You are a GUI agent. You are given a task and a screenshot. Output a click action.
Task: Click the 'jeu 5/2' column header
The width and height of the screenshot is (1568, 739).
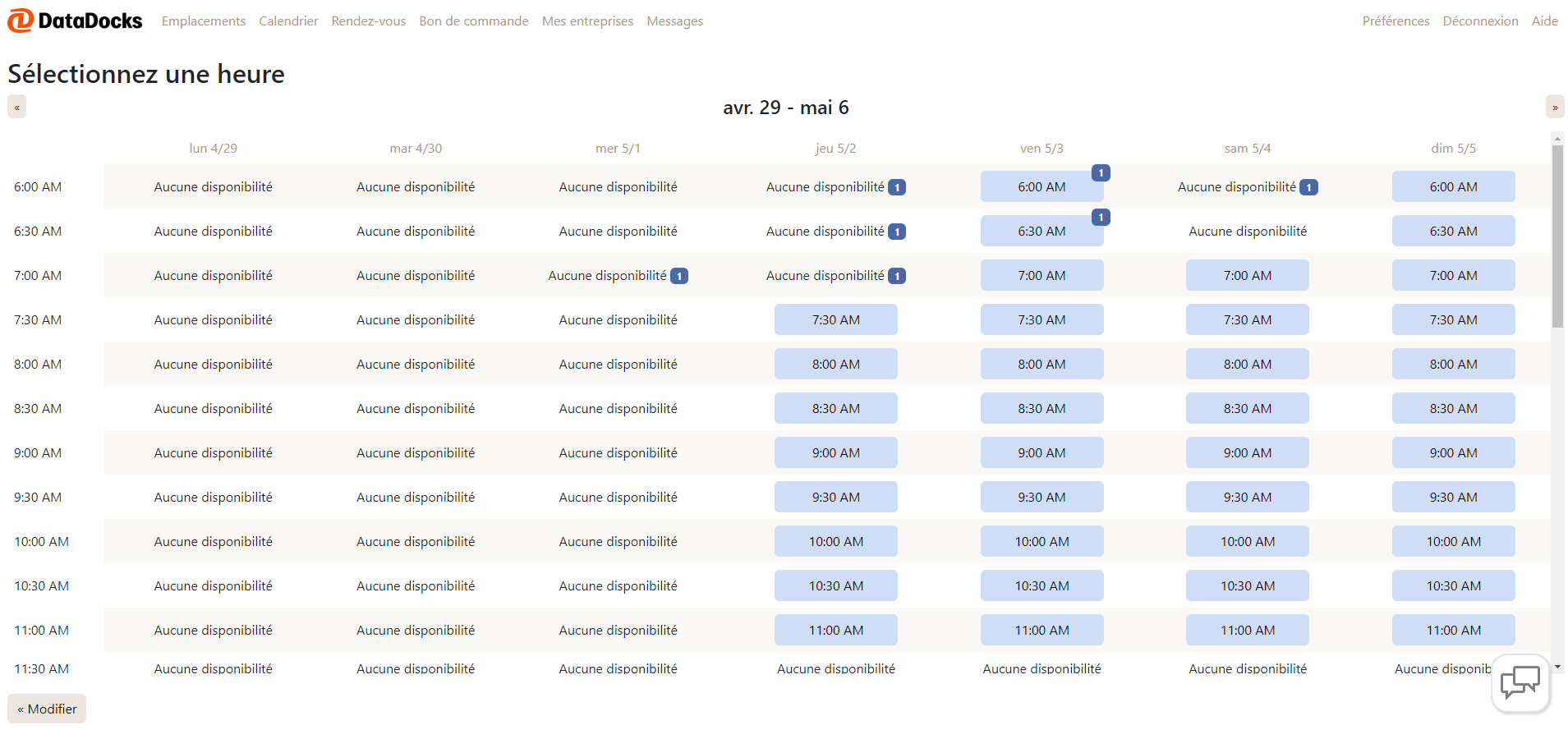[x=835, y=149]
